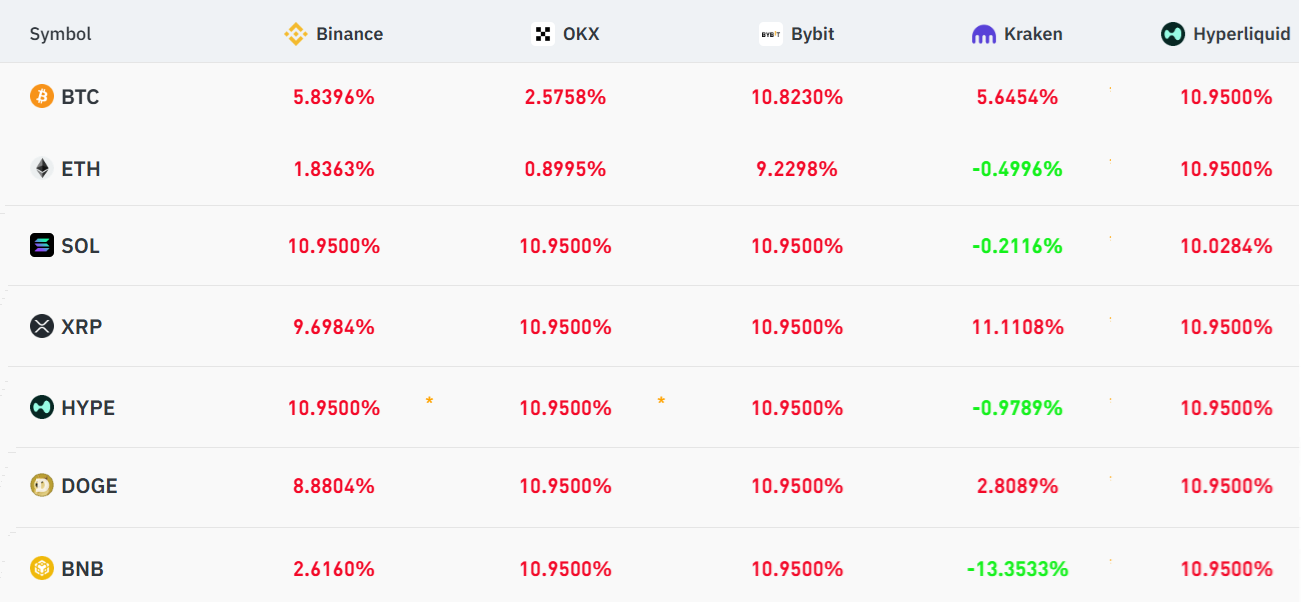
Task: Click the BNB coin icon
Action: click(x=41, y=569)
